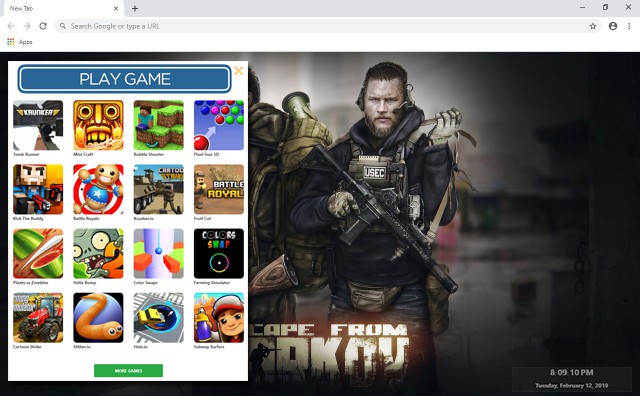This screenshot has height=400, width=640.
Task: Launch the helix tower bouncing ball icon
Action: click(158, 253)
